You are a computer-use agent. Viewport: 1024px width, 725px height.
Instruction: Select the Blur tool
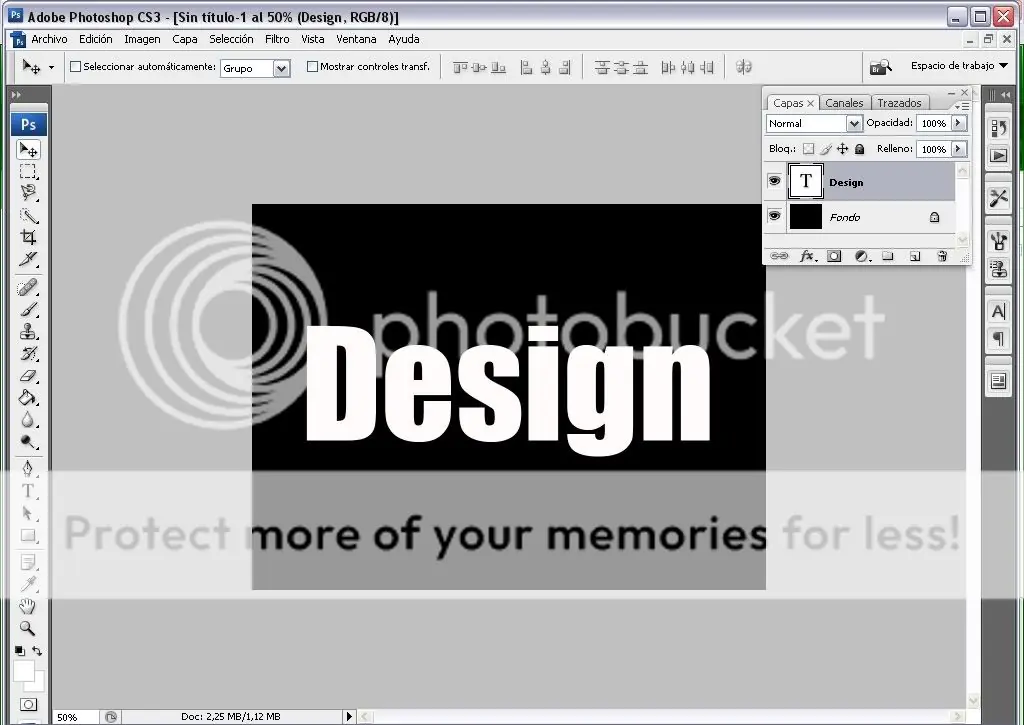28,419
